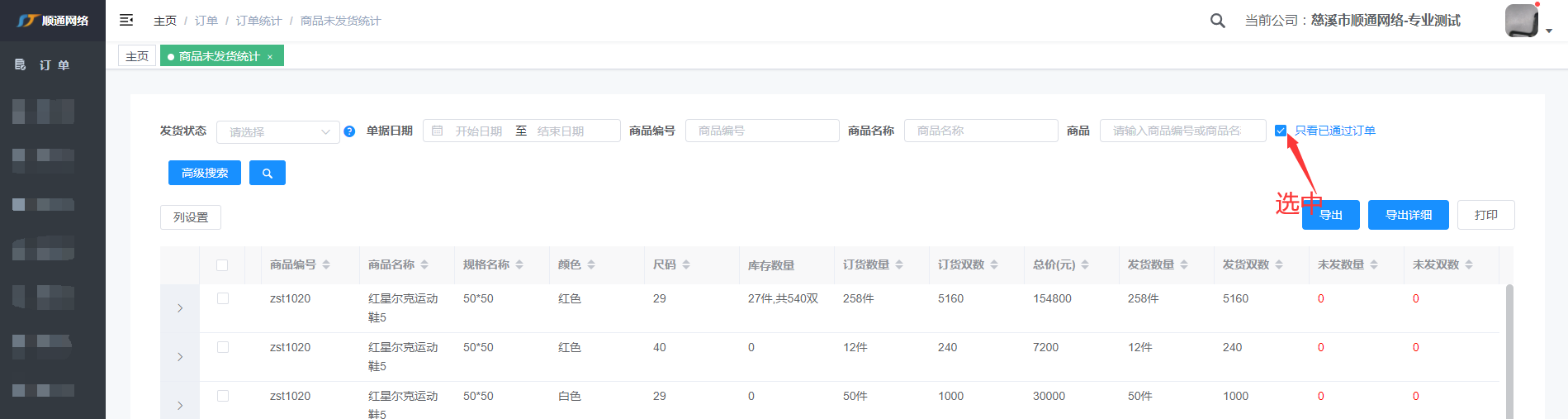Click the help question mark beside 发货状态
The height and width of the screenshot is (419, 1568).
click(x=349, y=131)
